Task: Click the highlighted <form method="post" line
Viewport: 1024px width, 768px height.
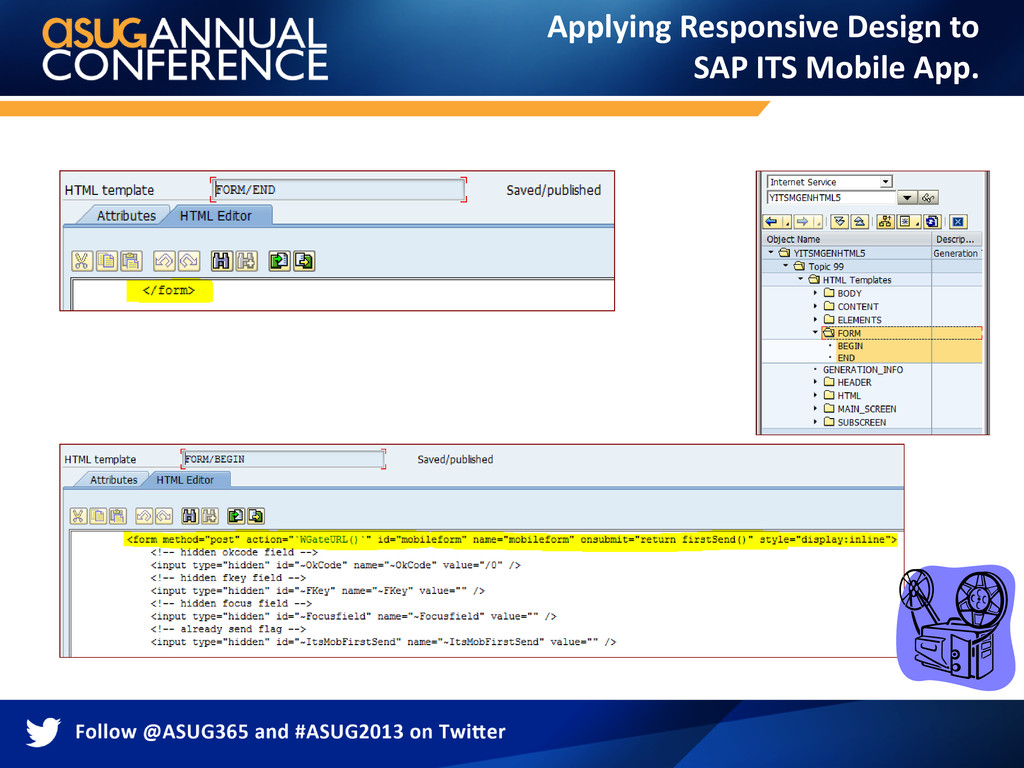Action: pos(512,539)
